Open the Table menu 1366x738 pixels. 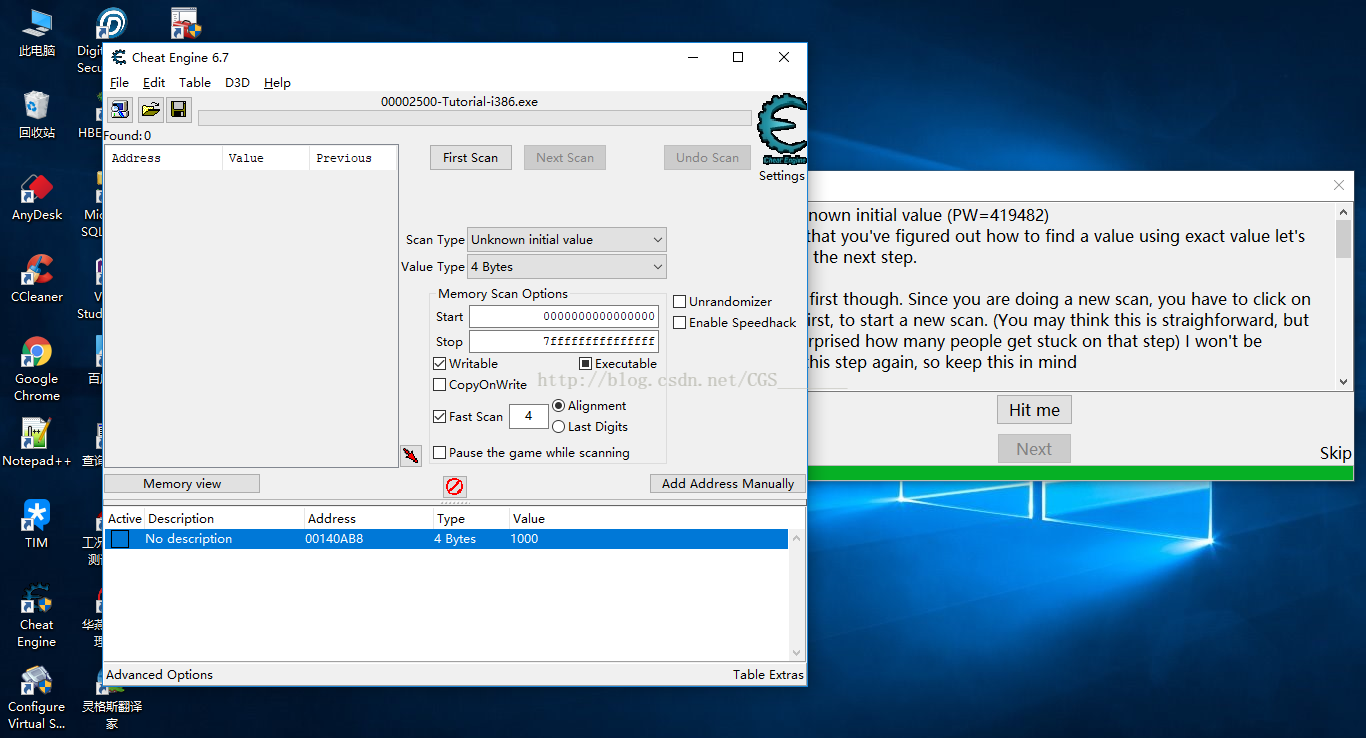pyautogui.click(x=194, y=83)
